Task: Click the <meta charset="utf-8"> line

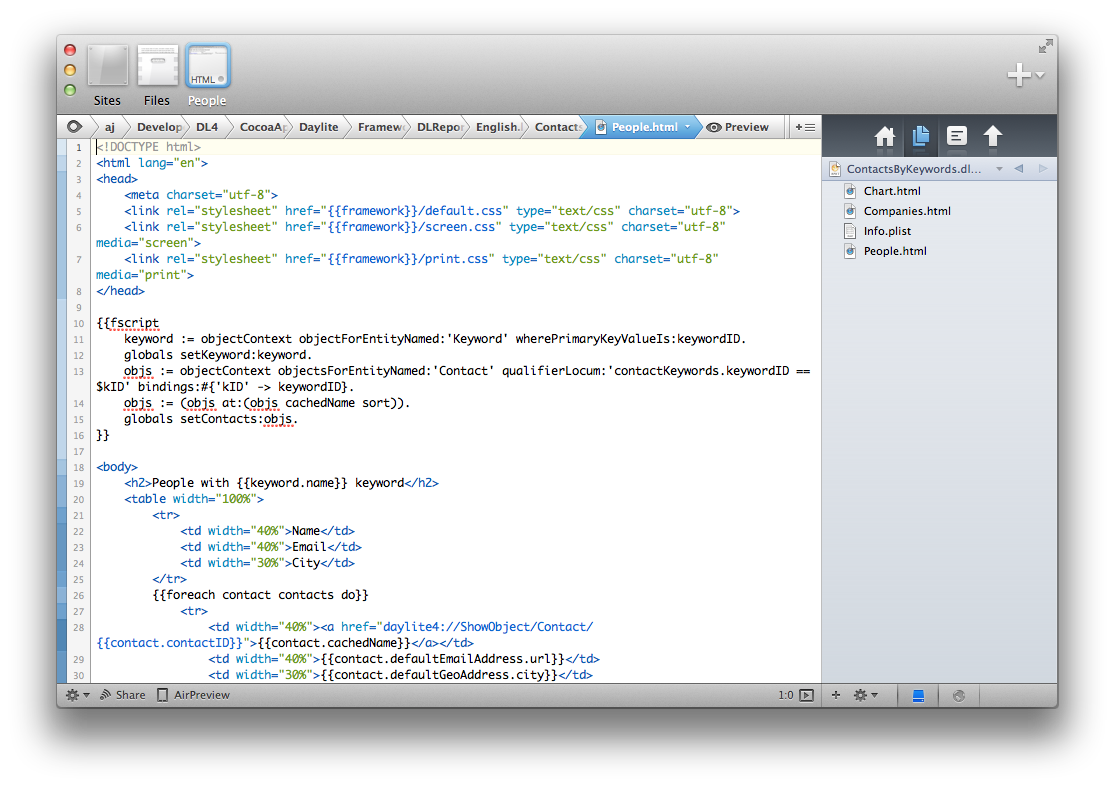Action: click(201, 195)
